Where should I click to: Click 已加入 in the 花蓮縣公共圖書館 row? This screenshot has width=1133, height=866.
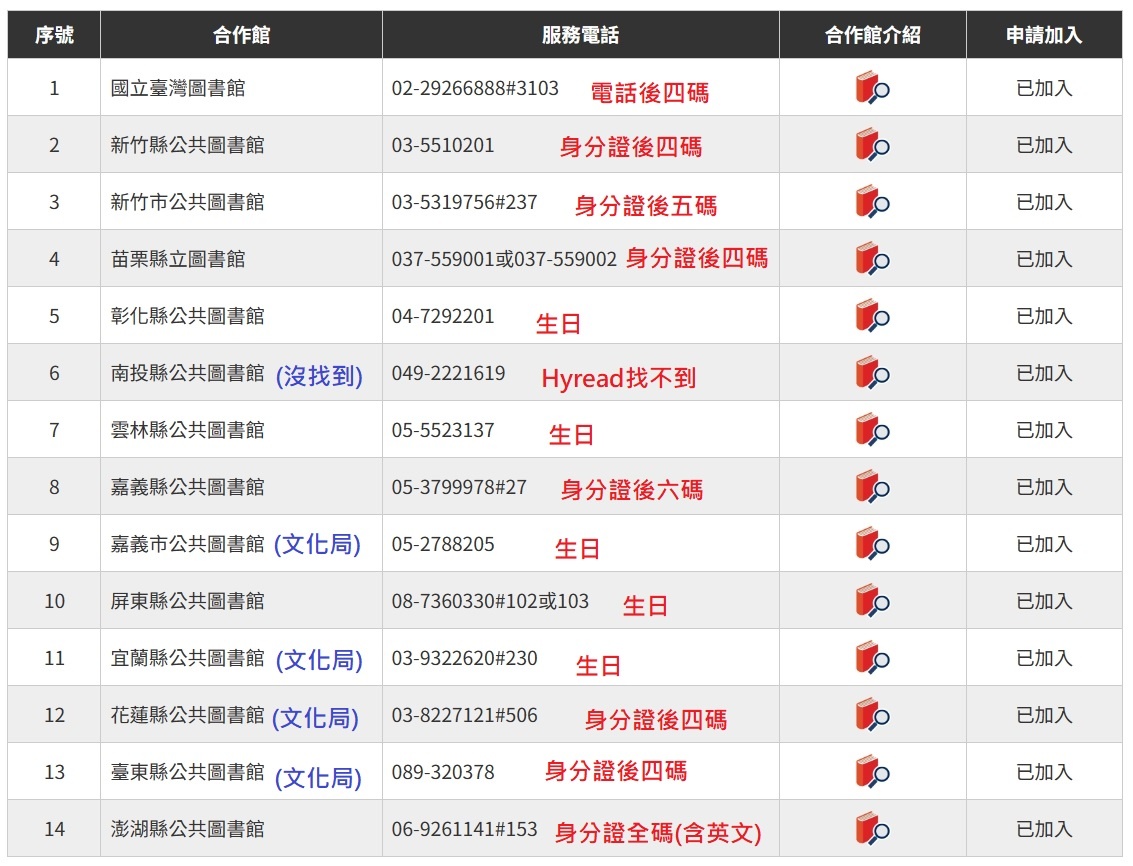coord(1044,716)
